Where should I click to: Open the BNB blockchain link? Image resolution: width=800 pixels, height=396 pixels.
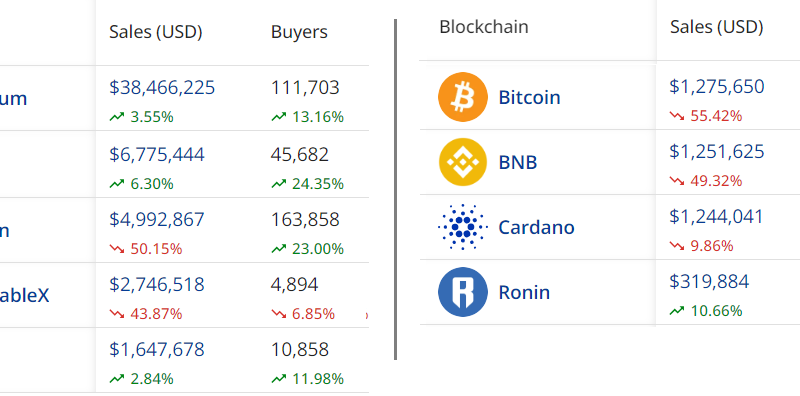click(x=517, y=162)
